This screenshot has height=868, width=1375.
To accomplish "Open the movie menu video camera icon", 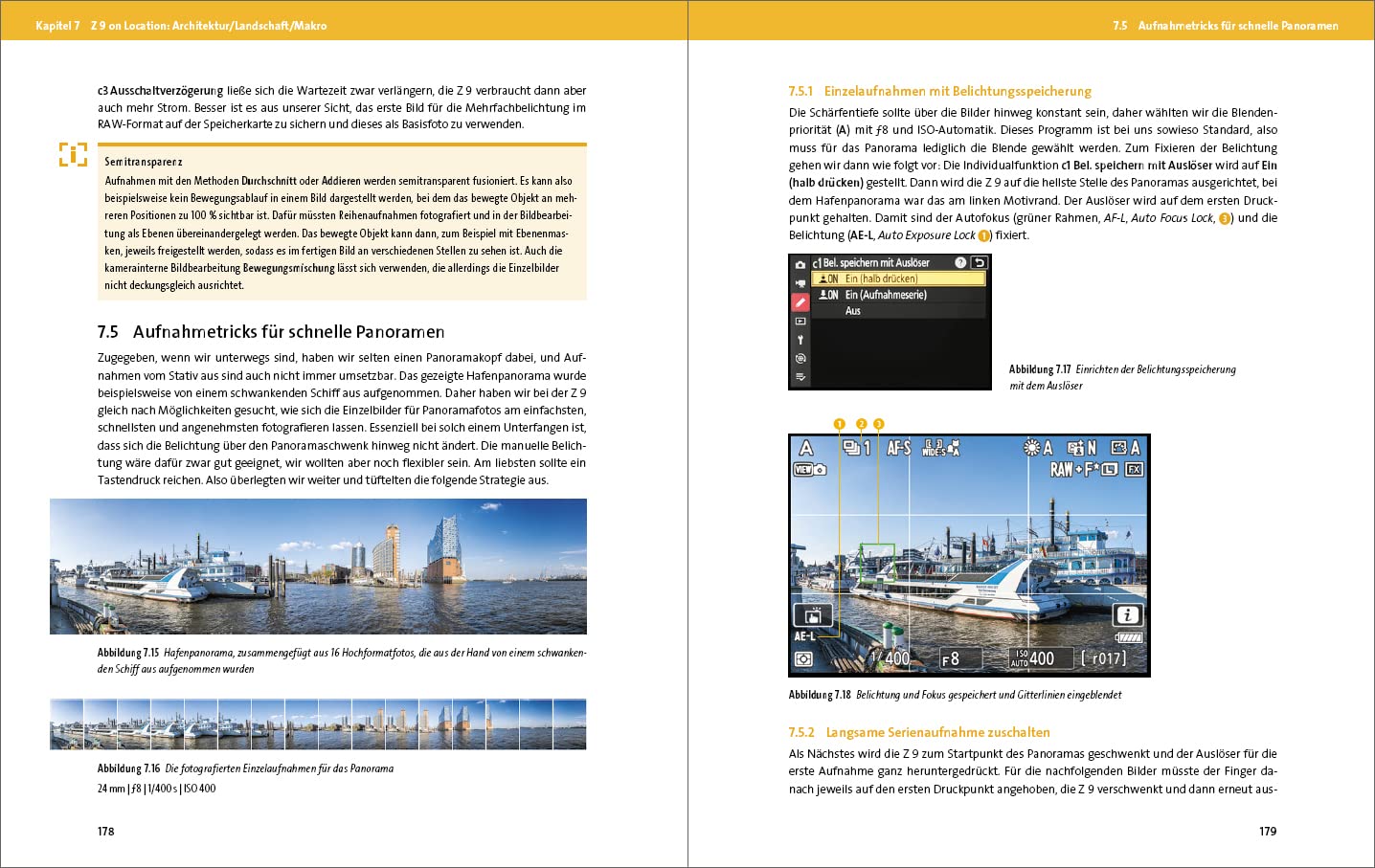I will coord(800,283).
